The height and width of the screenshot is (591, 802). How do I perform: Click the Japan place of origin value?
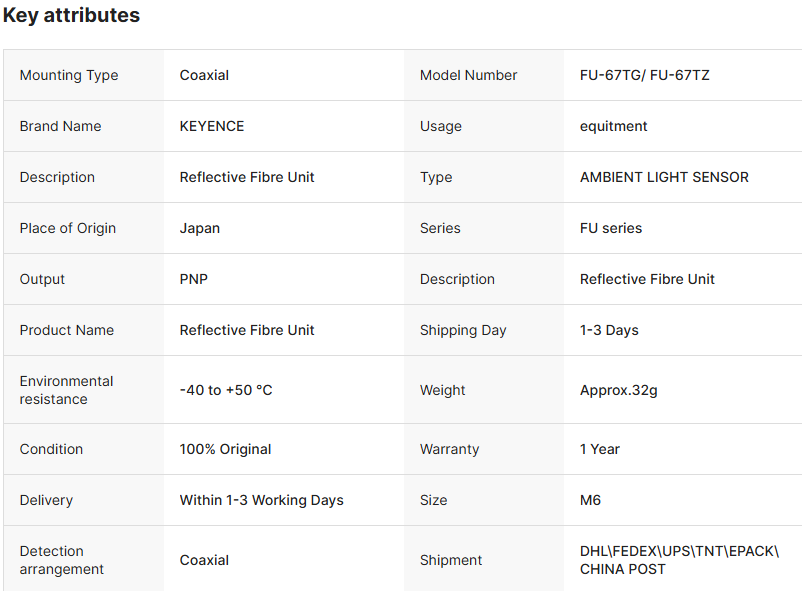200,228
